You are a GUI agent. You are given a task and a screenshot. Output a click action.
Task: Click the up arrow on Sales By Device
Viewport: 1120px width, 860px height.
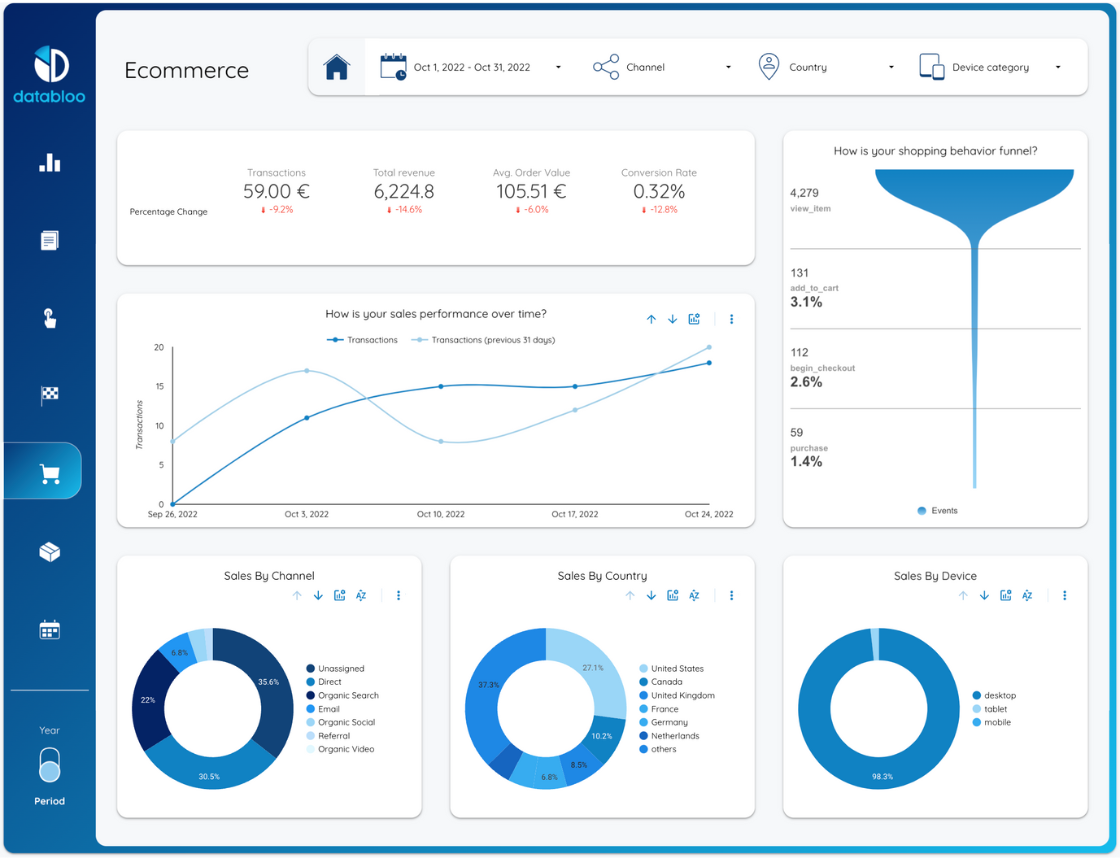[x=962, y=595]
